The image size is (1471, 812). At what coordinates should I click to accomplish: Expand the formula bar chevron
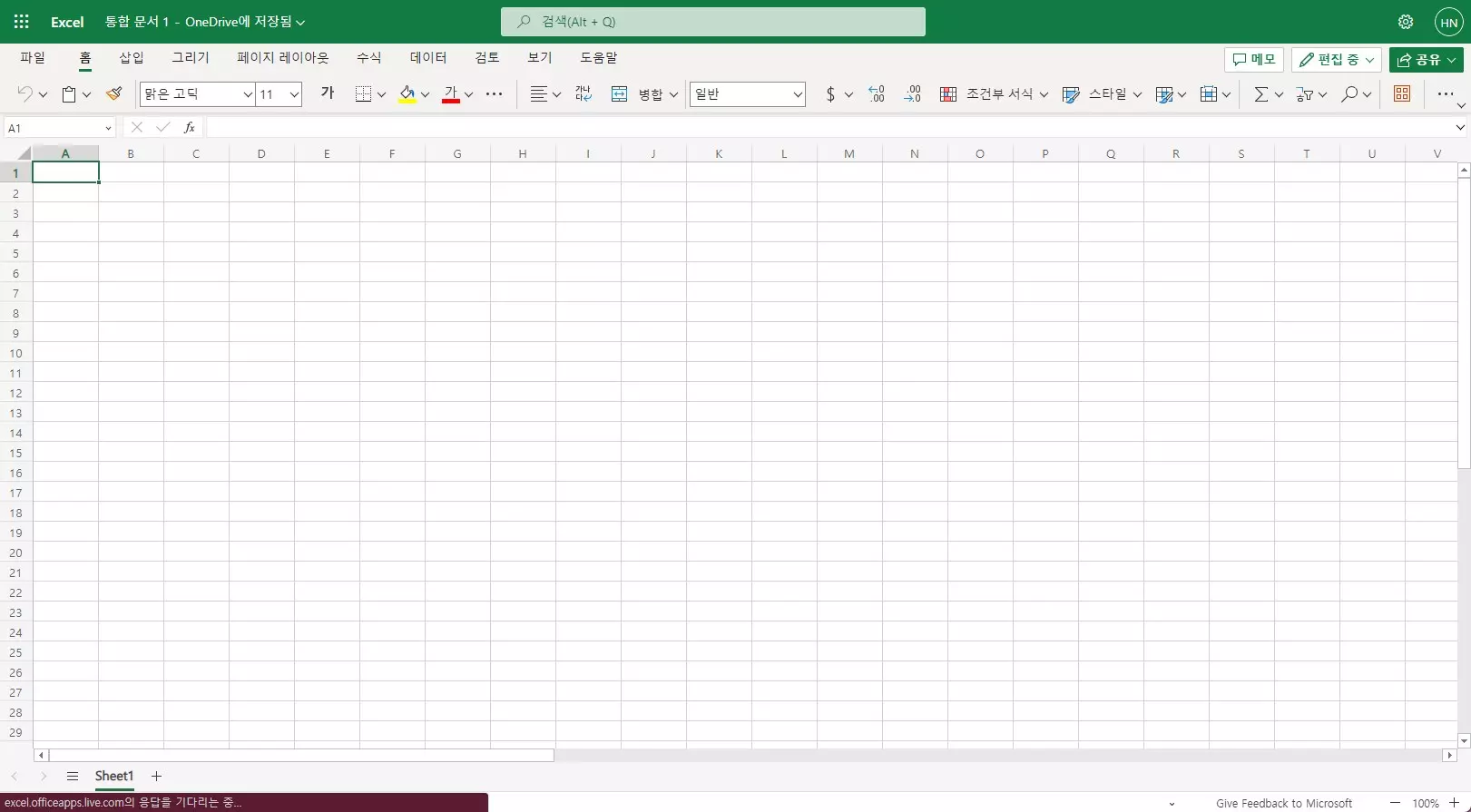click(x=1460, y=127)
